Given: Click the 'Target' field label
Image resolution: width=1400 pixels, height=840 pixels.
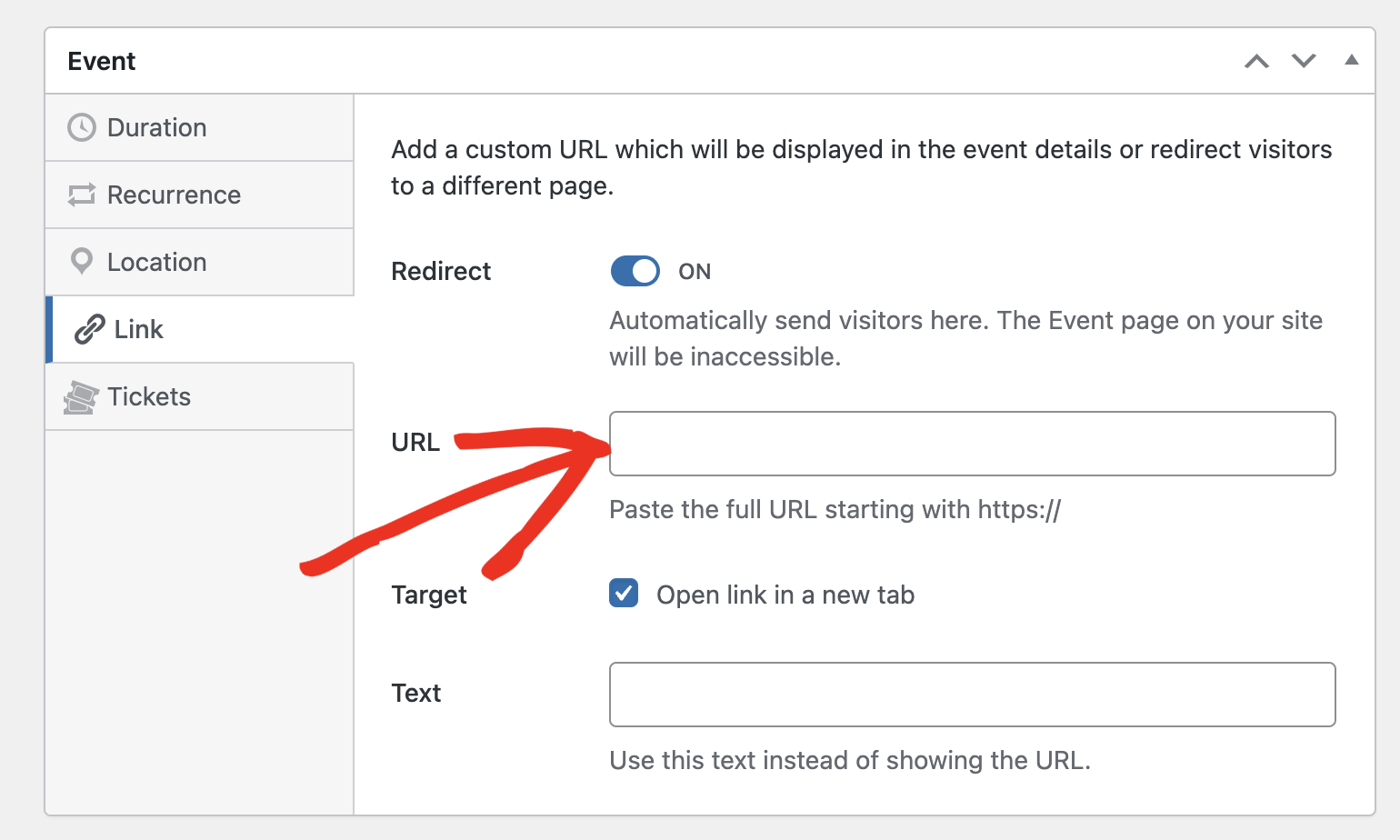Looking at the screenshot, I should click(429, 595).
